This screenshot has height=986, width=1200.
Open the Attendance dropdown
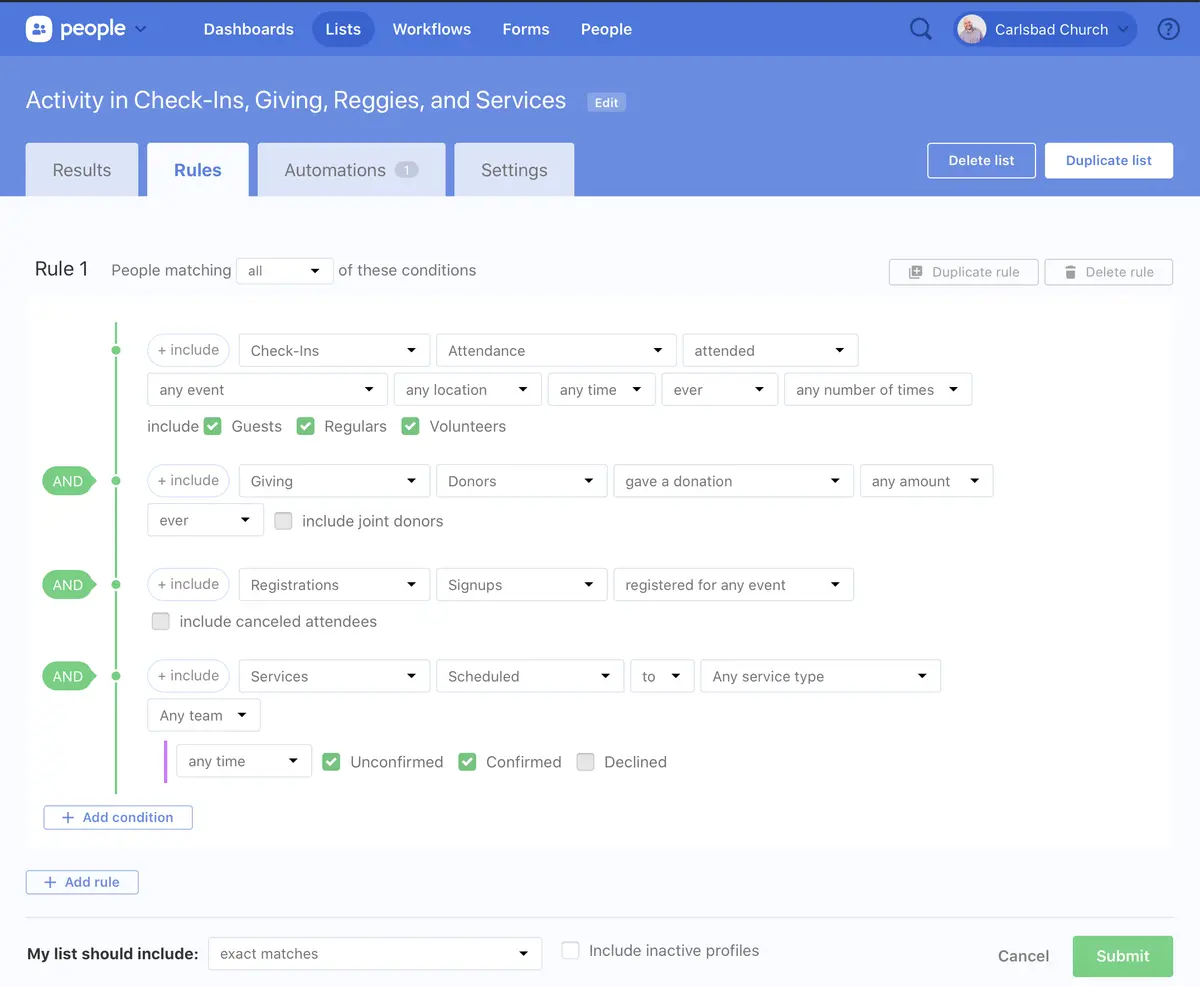[556, 351]
